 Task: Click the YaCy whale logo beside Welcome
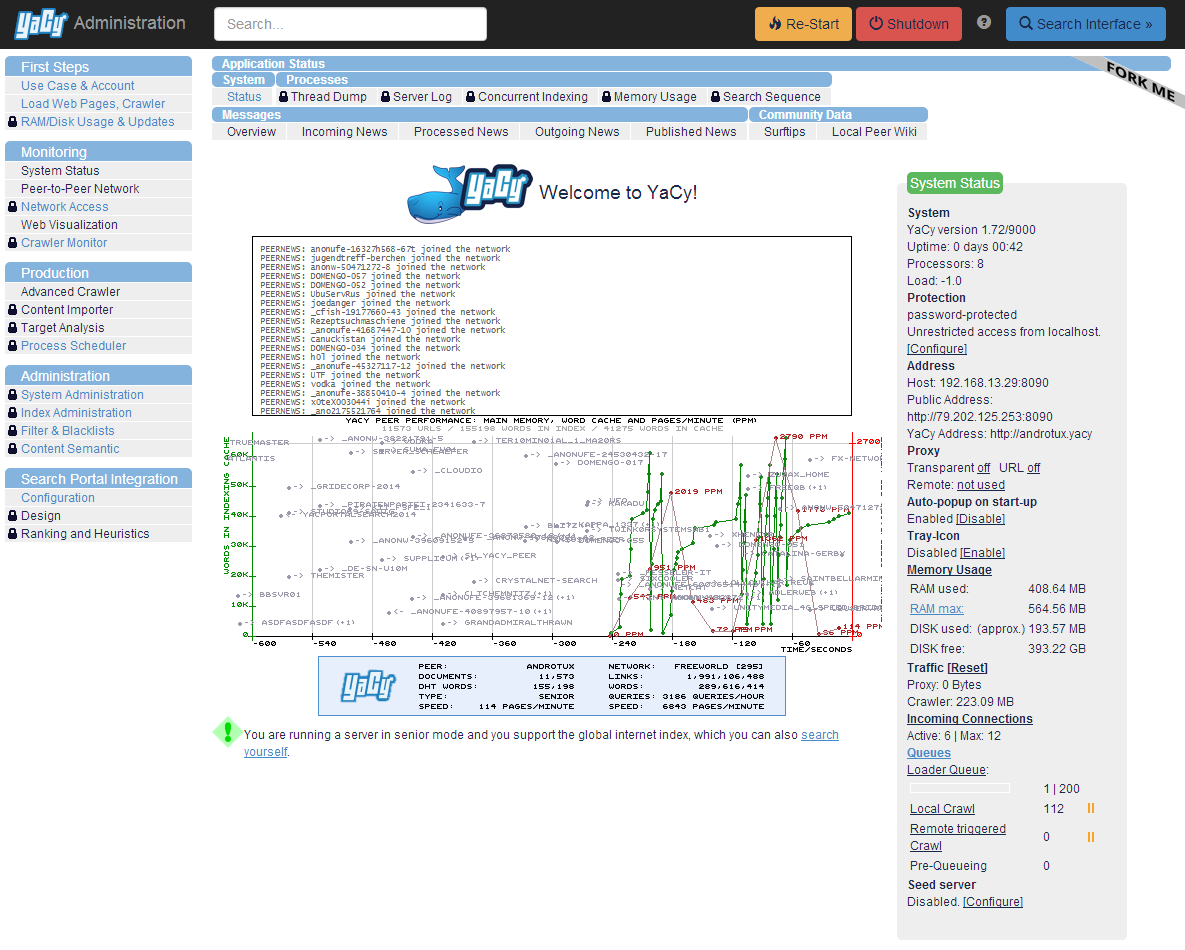click(x=469, y=193)
